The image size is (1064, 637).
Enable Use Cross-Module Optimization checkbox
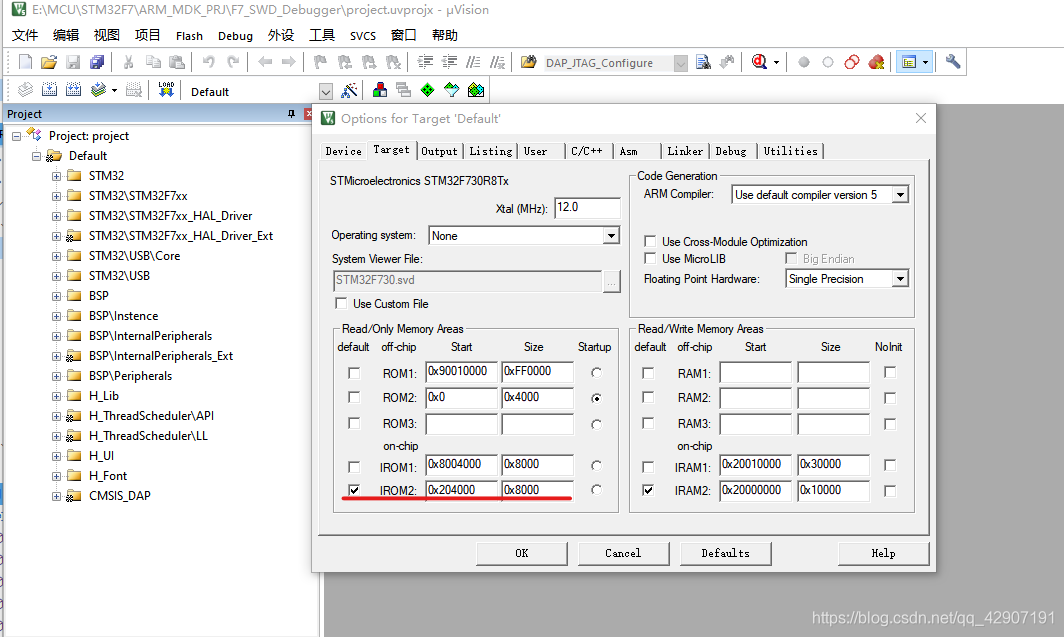tap(650, 241)
